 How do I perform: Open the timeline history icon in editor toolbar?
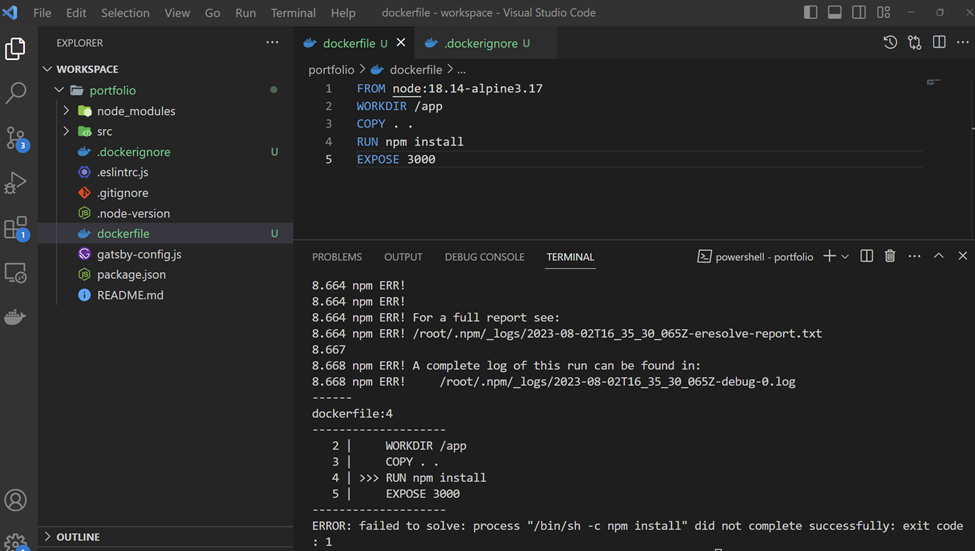coord(890,42)
